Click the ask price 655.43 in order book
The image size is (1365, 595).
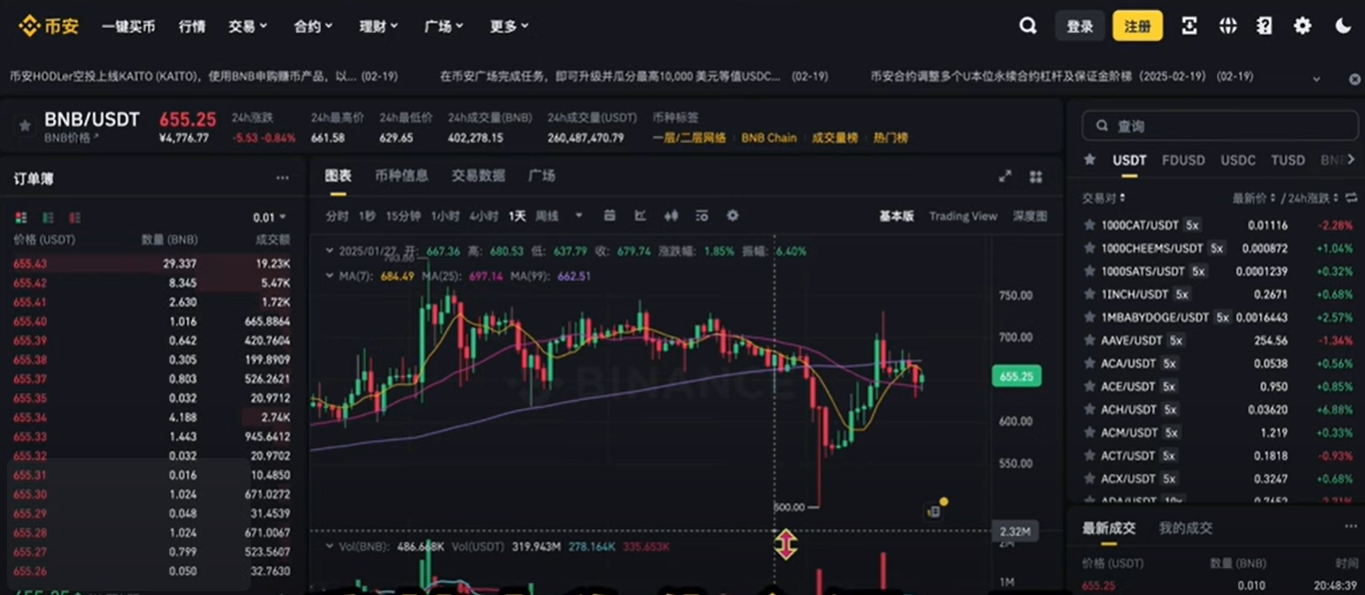point(30,264)
